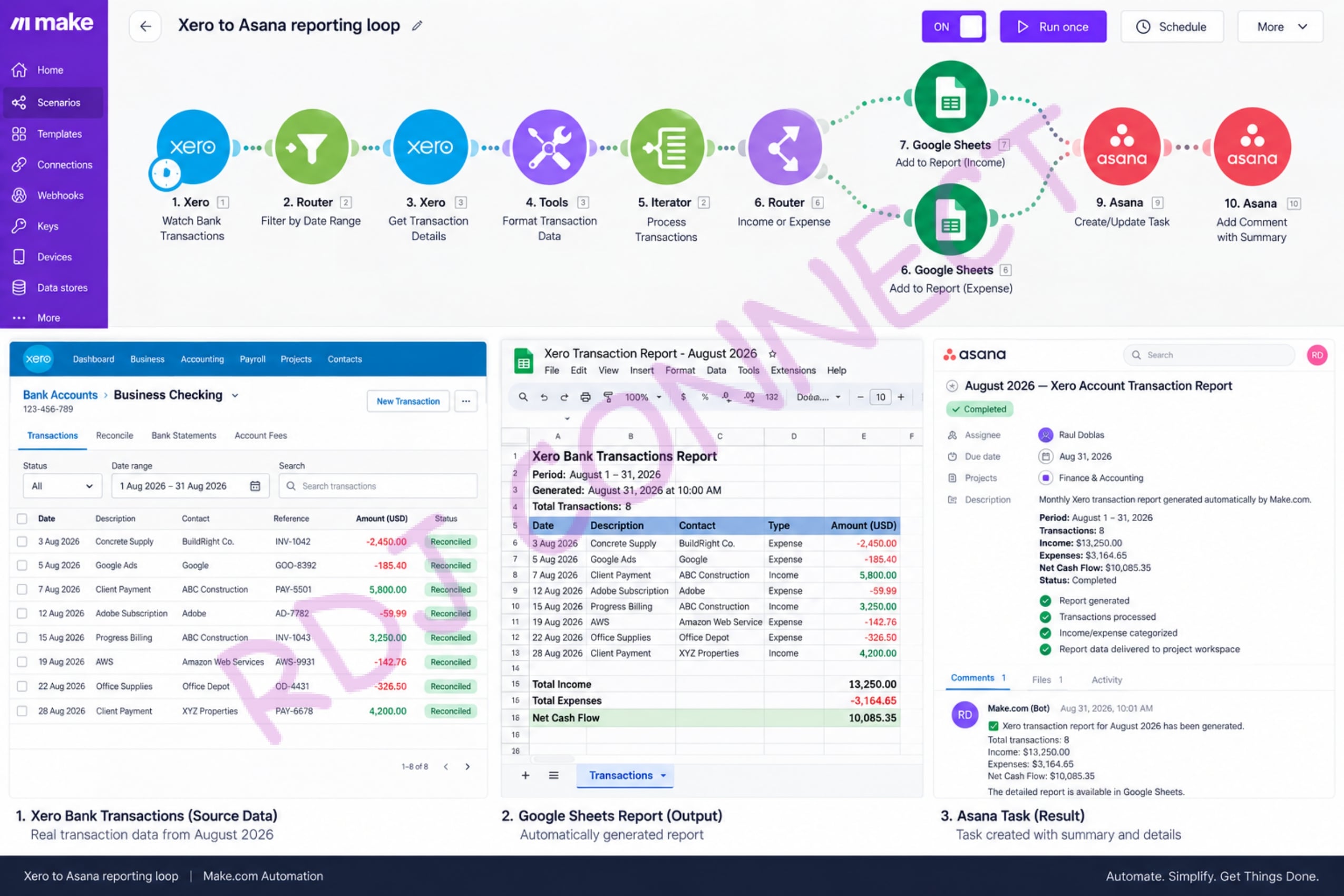
Task: Check the Progress Billing transaction row
Action: pos(22,638)
